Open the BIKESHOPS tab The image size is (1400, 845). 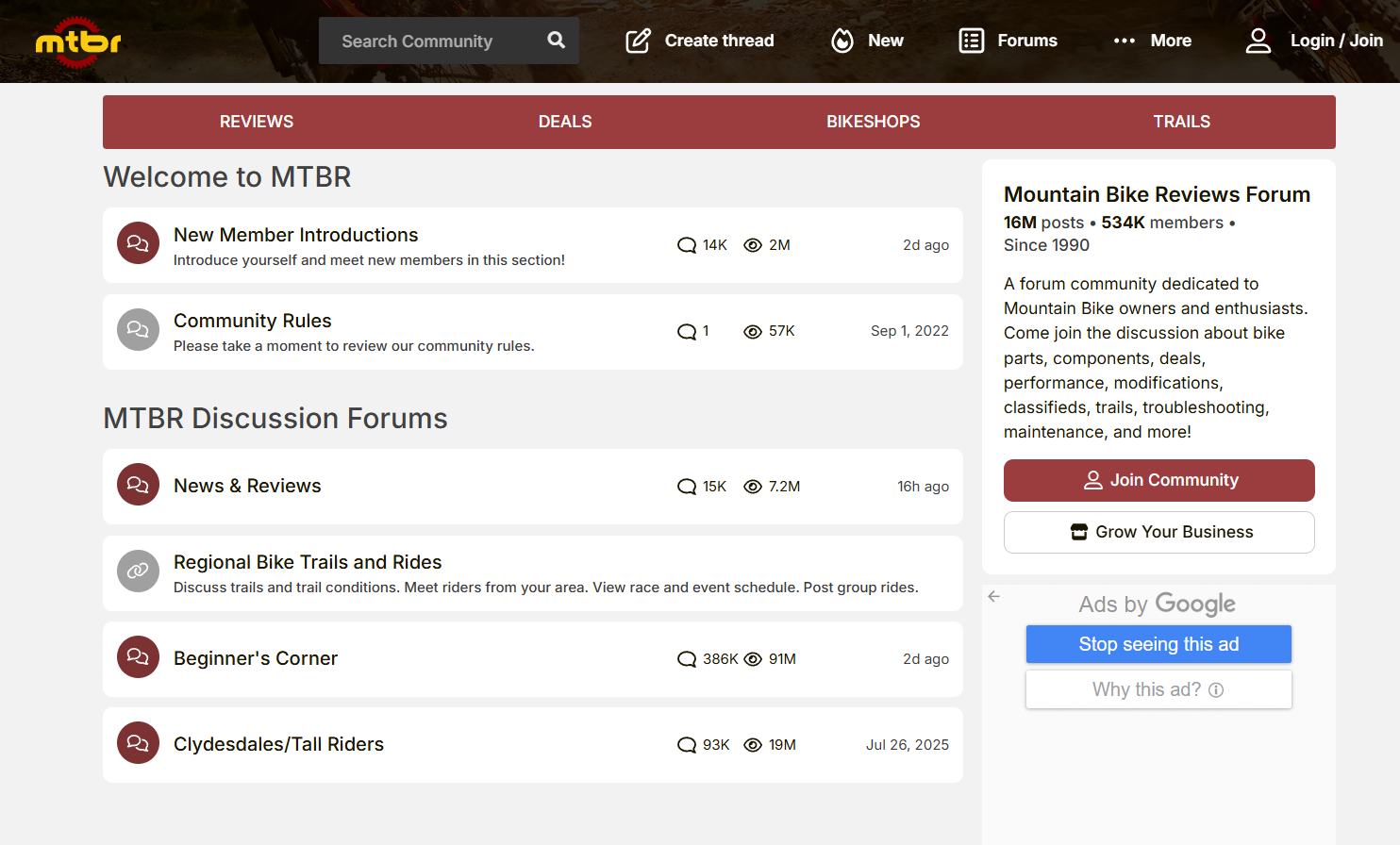[x=874, y=122]
